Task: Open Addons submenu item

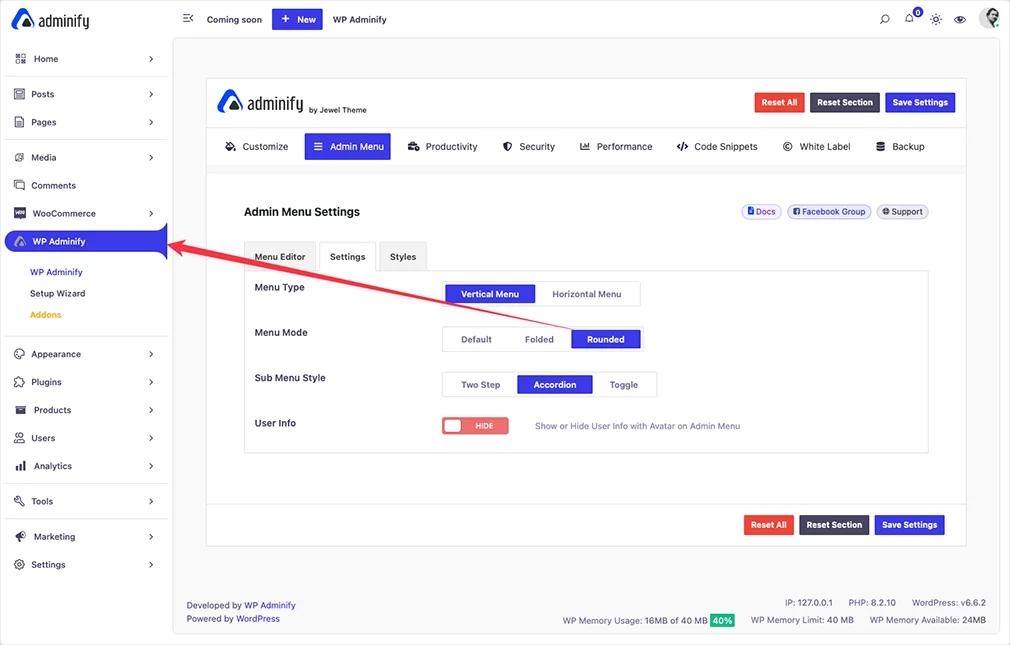Action: coord(45,314)
